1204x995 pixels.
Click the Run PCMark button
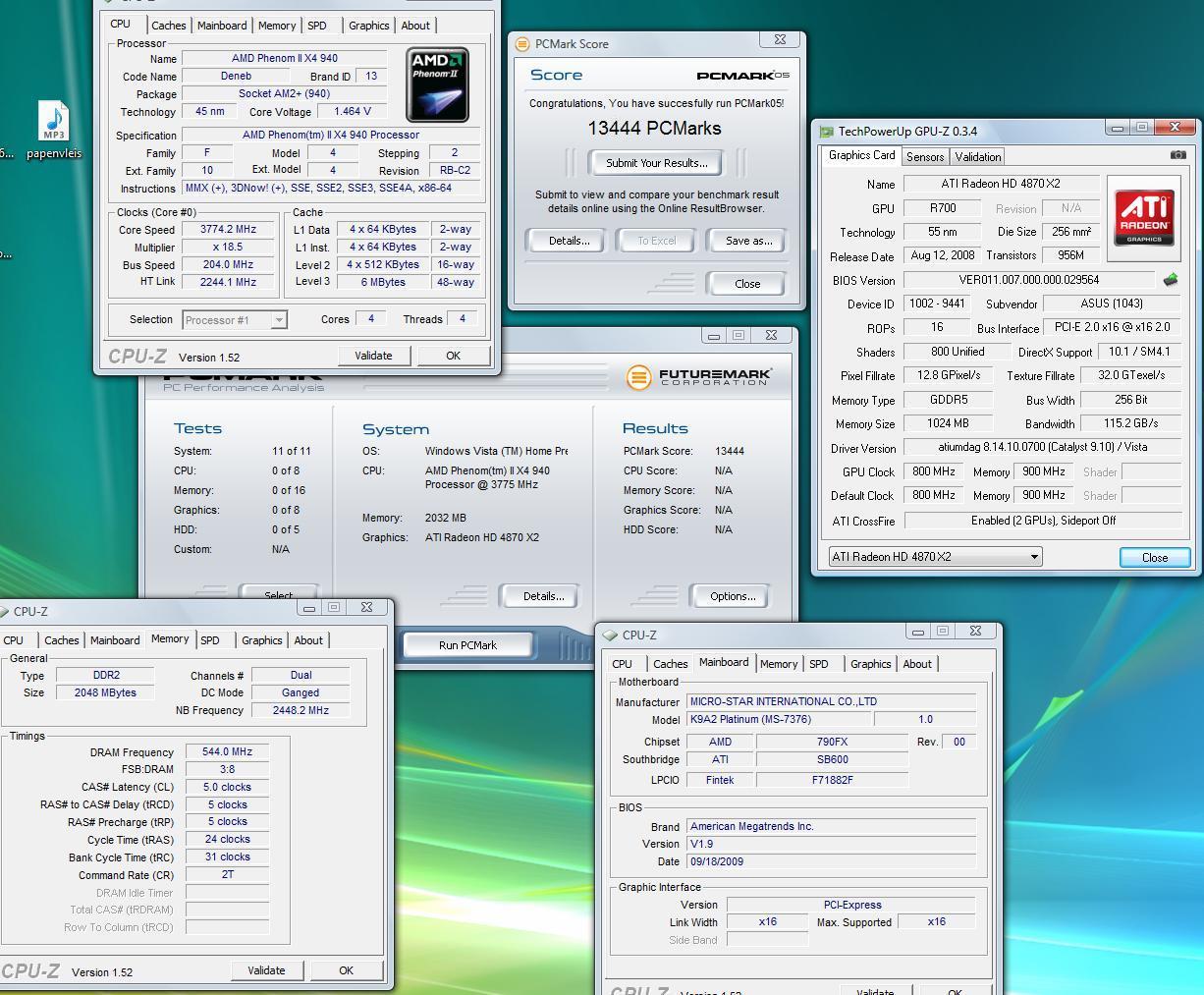467,645
